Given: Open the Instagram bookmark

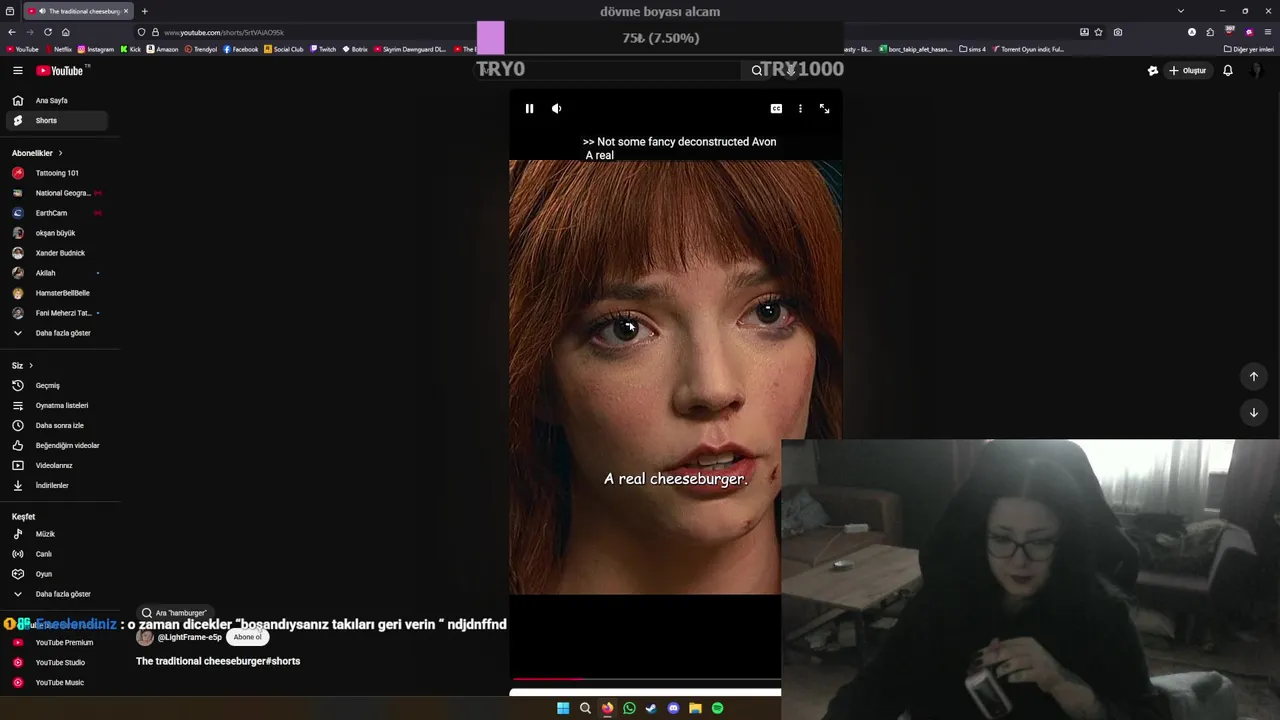Looking at the screenshot, I should point(96,49).
